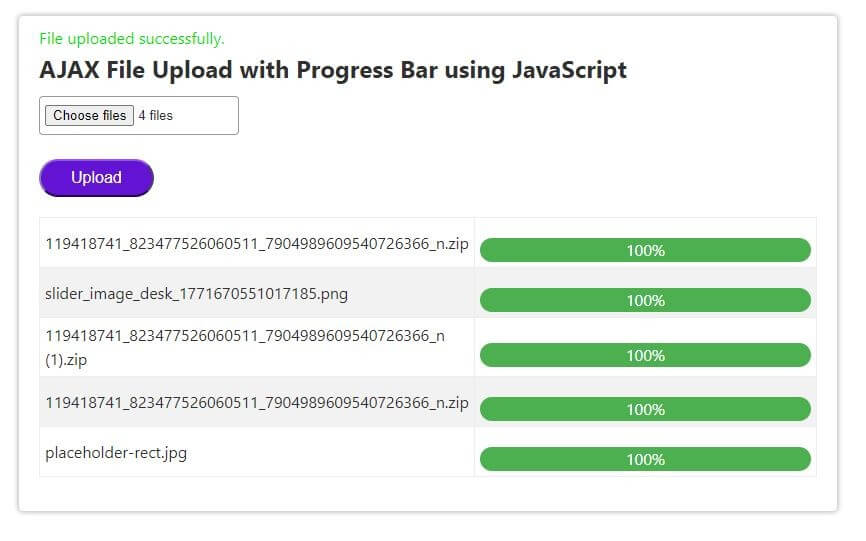Click the "File uploaded successfully." message
The width and height of the screenshot is (866, 541).
click(x=132, y=39)
